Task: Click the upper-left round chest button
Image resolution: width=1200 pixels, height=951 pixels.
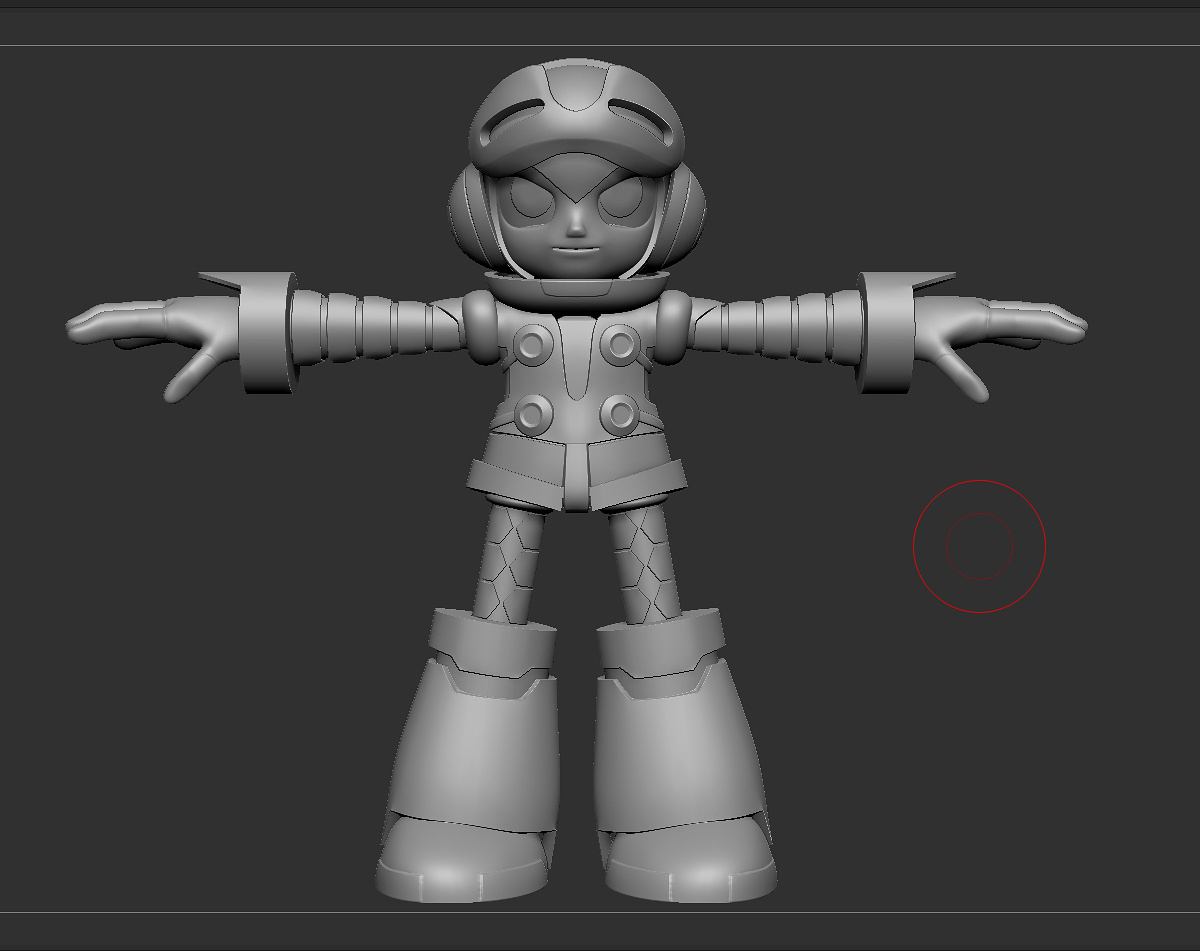Action: (x=531, y=346)
